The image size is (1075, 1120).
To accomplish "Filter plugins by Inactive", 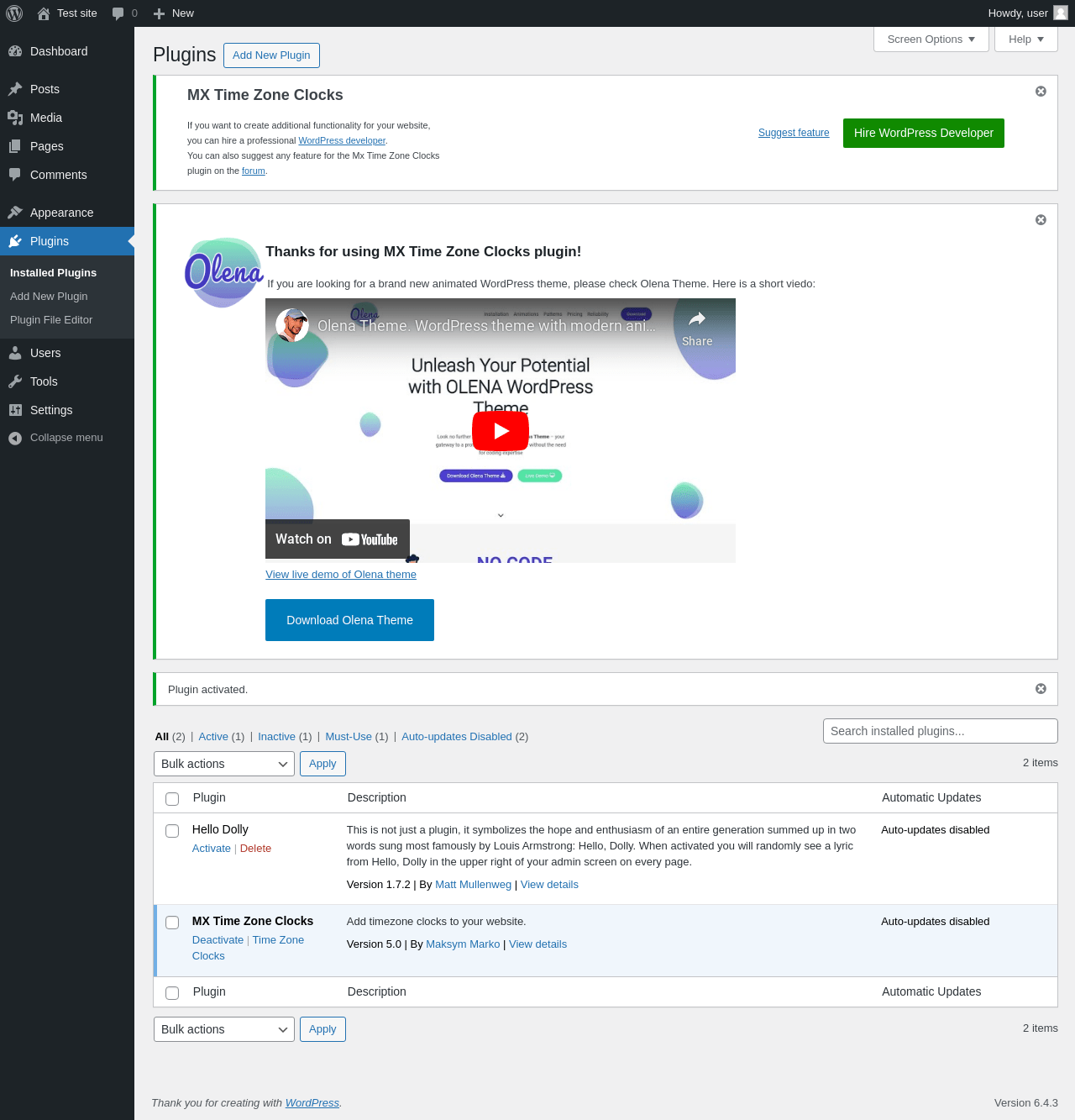I will pyautogui.click(x=276, y=737).
